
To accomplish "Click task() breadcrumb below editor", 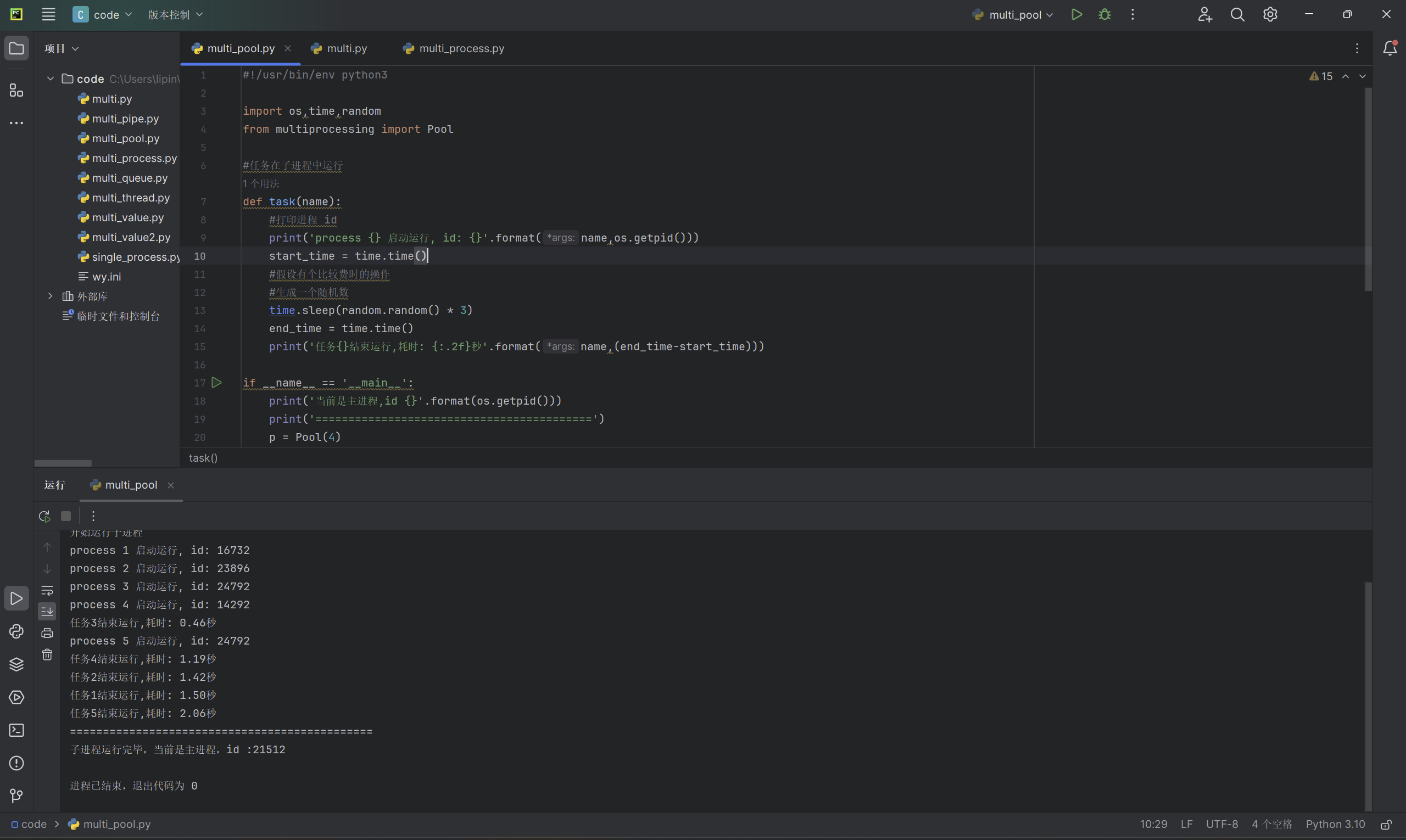I will (x=203, y=458).
